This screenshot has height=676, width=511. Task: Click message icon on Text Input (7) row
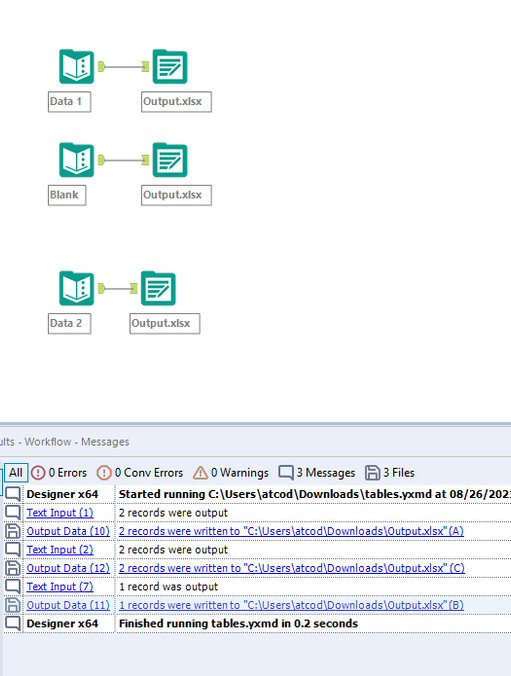pos(13,587)
